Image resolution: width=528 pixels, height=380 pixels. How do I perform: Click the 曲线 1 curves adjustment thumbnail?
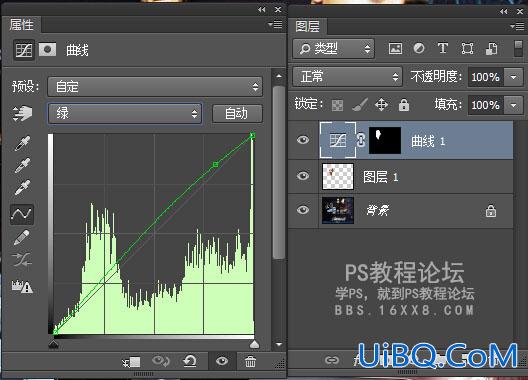337,140
